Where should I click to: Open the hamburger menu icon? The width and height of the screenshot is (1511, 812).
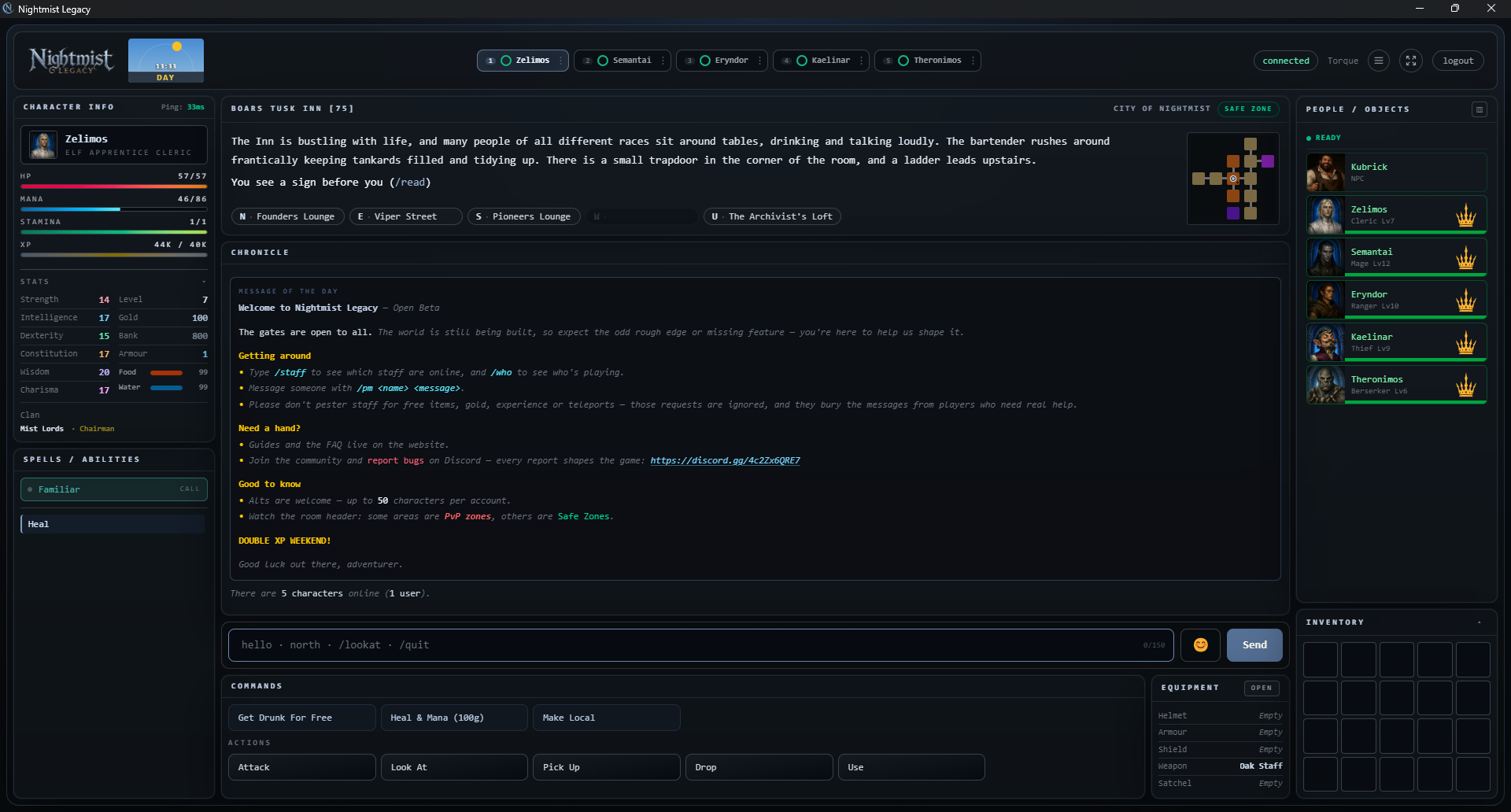point(1378,61)
